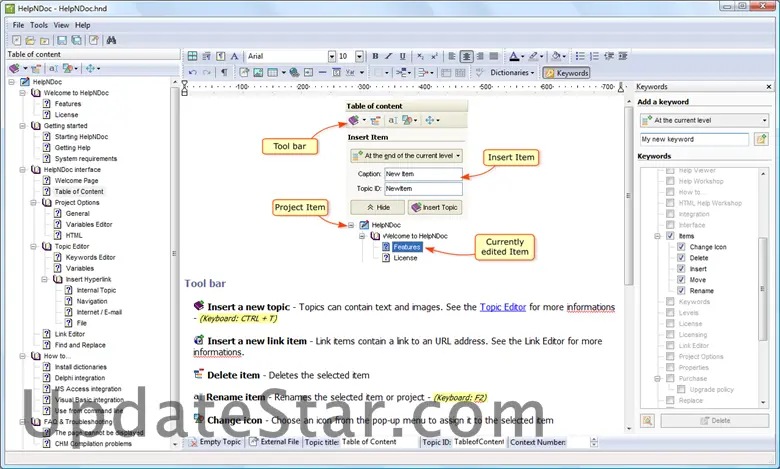Check the Project Options keyword checkbox
780x469 pixels.
pos(670,356)
